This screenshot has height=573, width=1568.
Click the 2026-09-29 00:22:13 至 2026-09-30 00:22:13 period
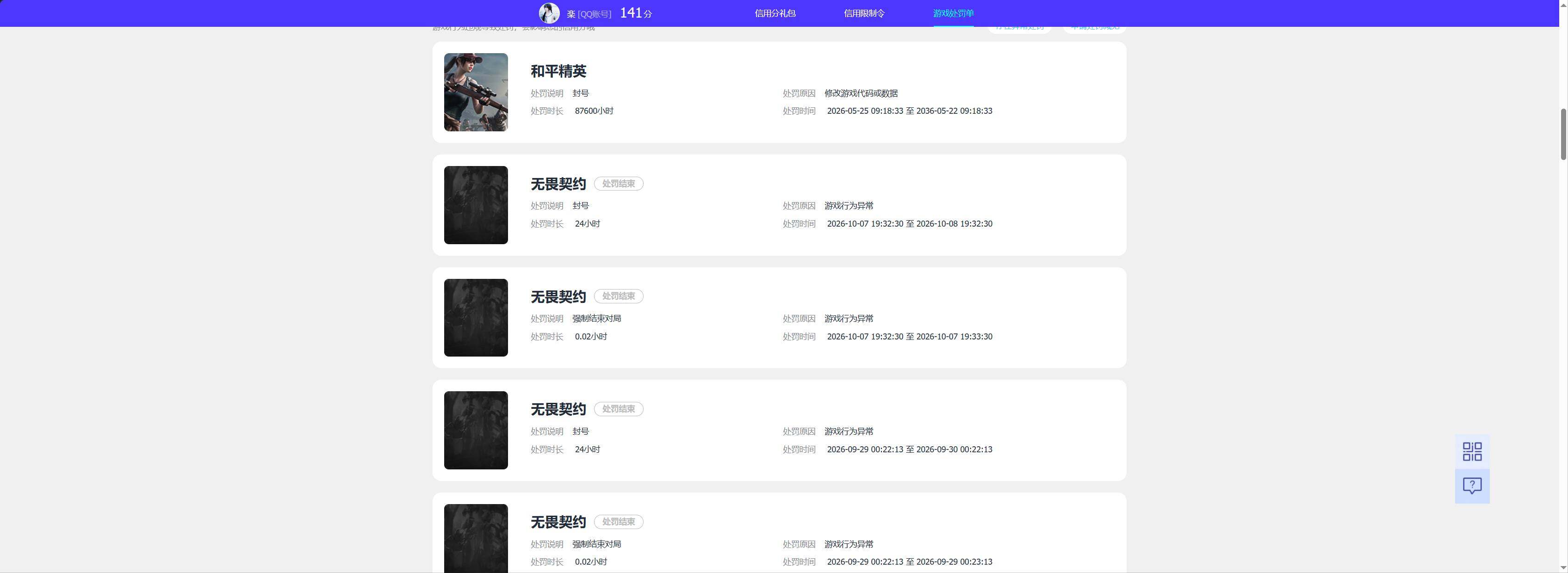(x=910, y=450)
